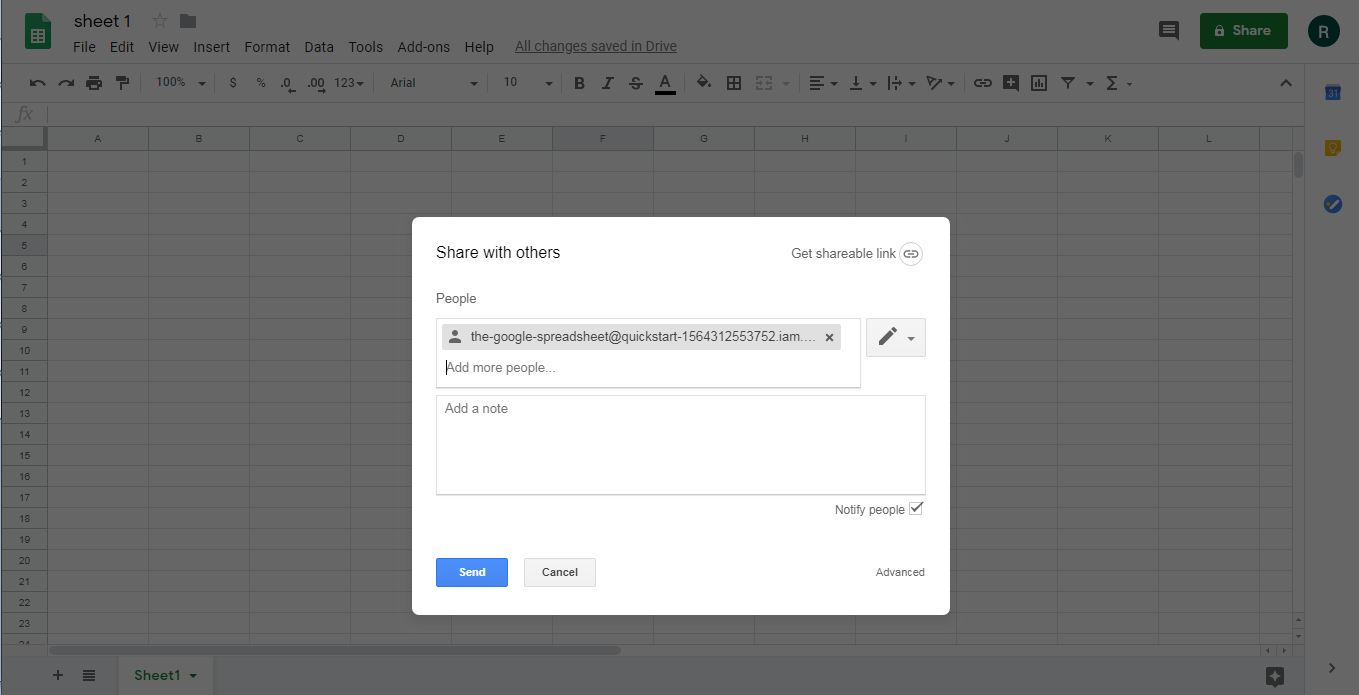The height and width of the screenshot is (695, 1359).
Task: Decrease decimal places icon
Action: point(288,83)
